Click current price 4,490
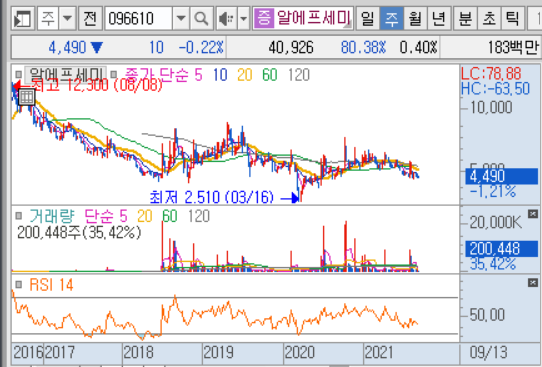Viewport: 542px width, 367px height. (x=67, y=47)
